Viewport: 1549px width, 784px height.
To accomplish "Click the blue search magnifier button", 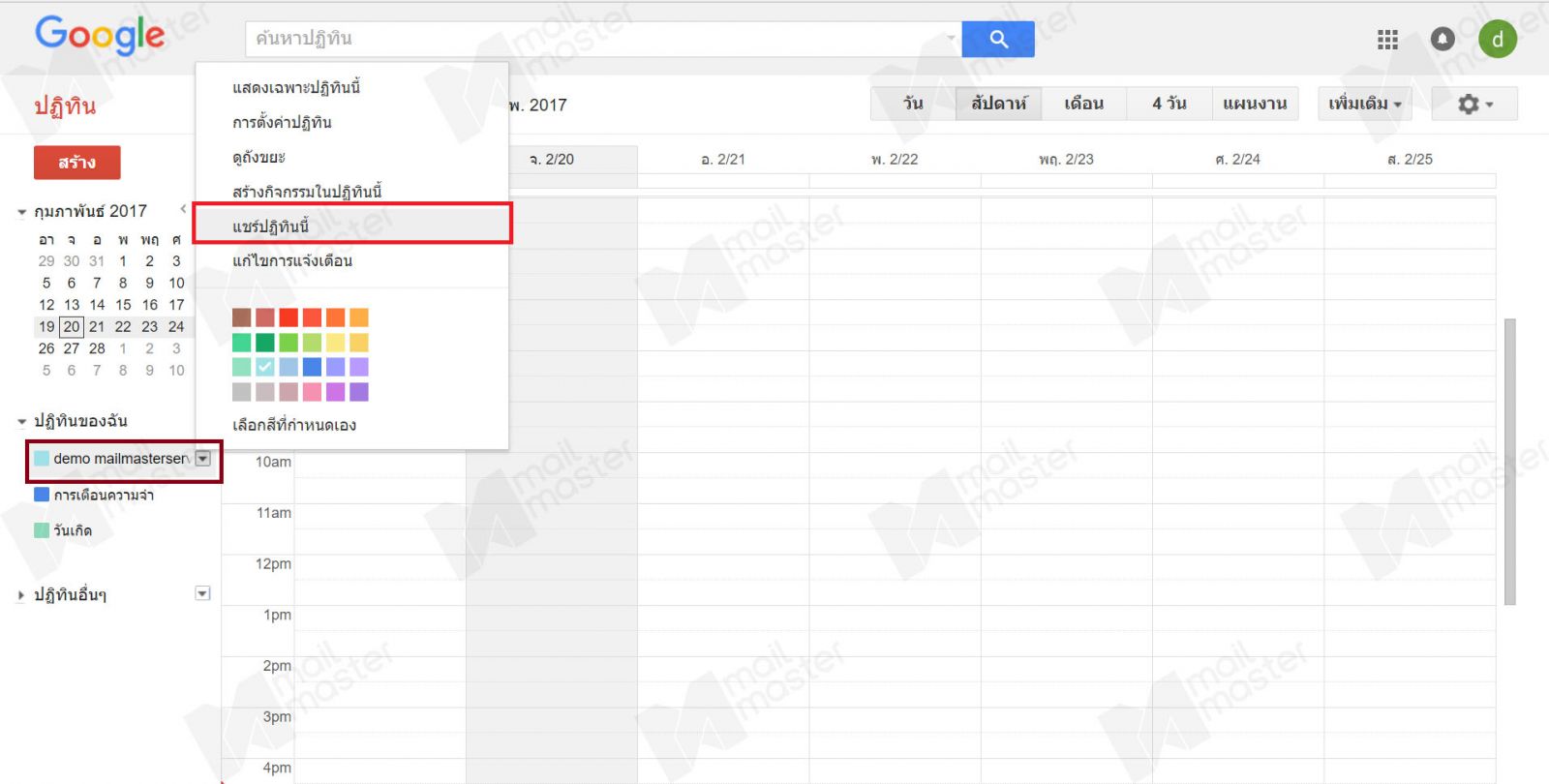I will [x=998, y=39].
